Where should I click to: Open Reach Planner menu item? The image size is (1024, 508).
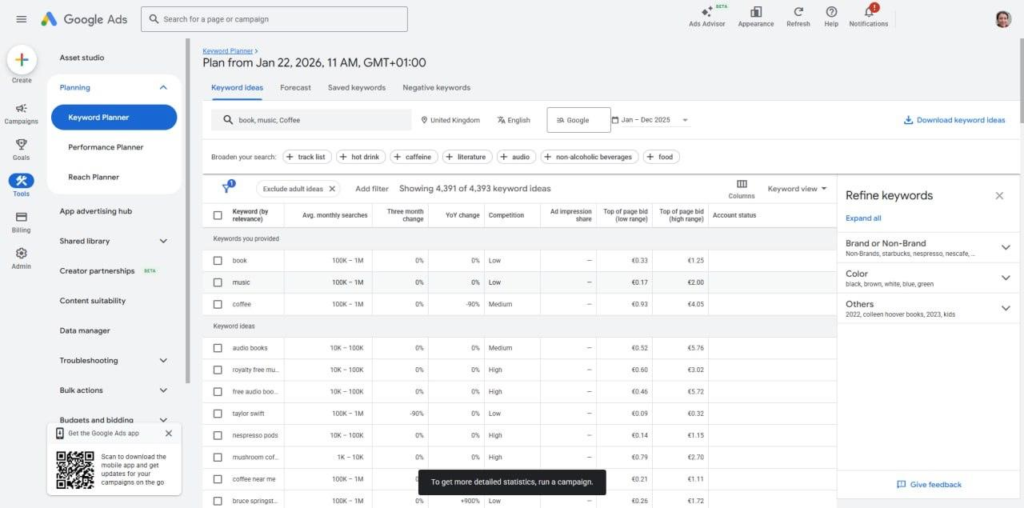pyautogui.click(x=94, y=177)
